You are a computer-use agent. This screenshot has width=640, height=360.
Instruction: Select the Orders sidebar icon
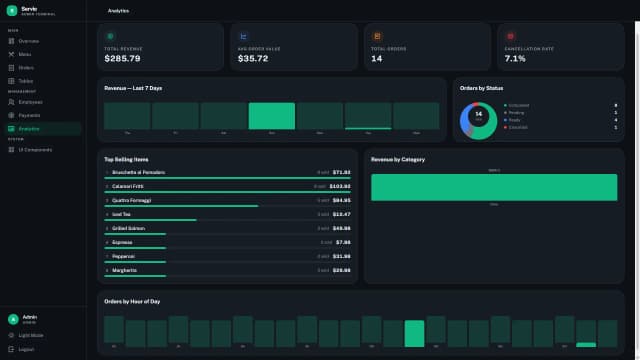click(x=11, y=68)
